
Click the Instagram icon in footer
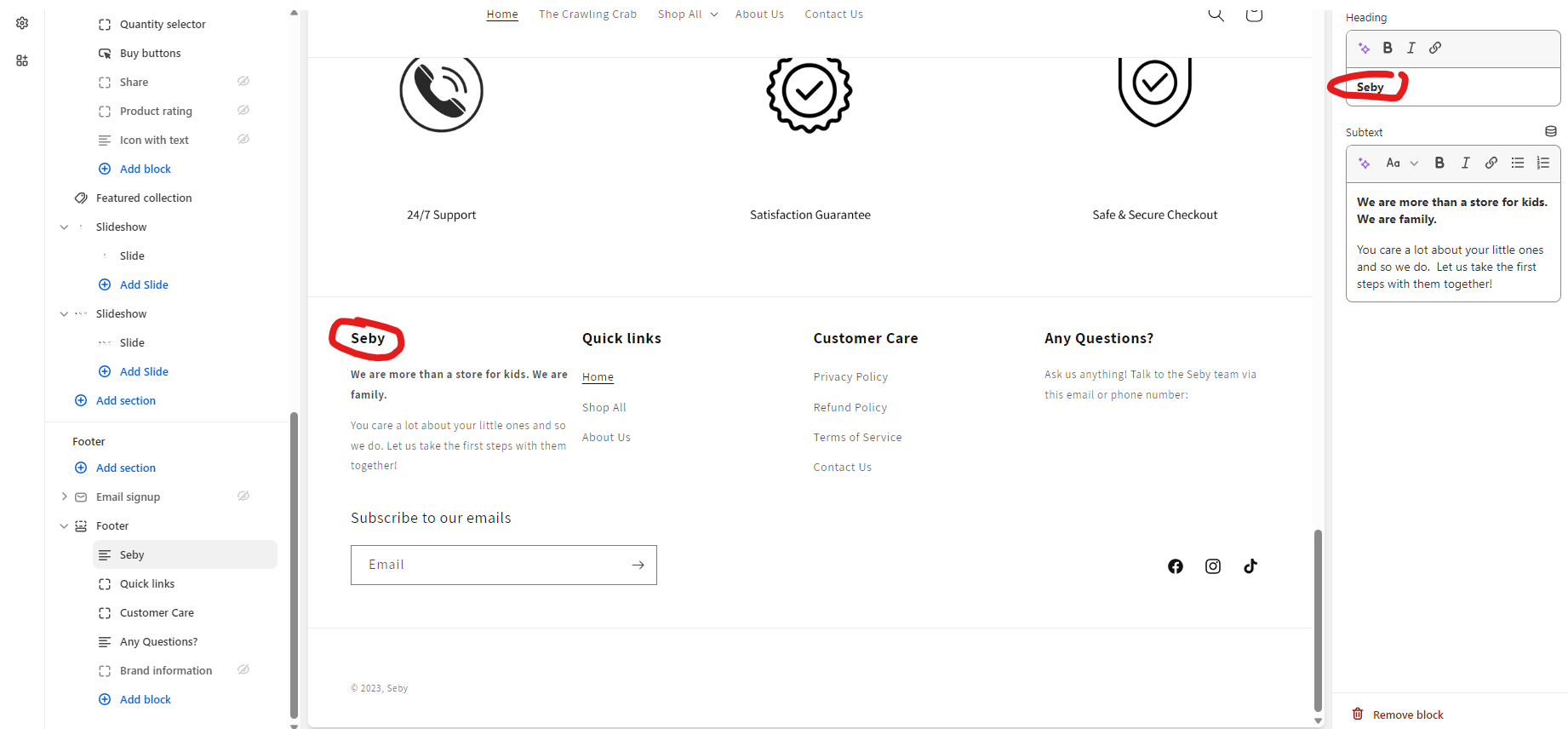pos(1213,566)
